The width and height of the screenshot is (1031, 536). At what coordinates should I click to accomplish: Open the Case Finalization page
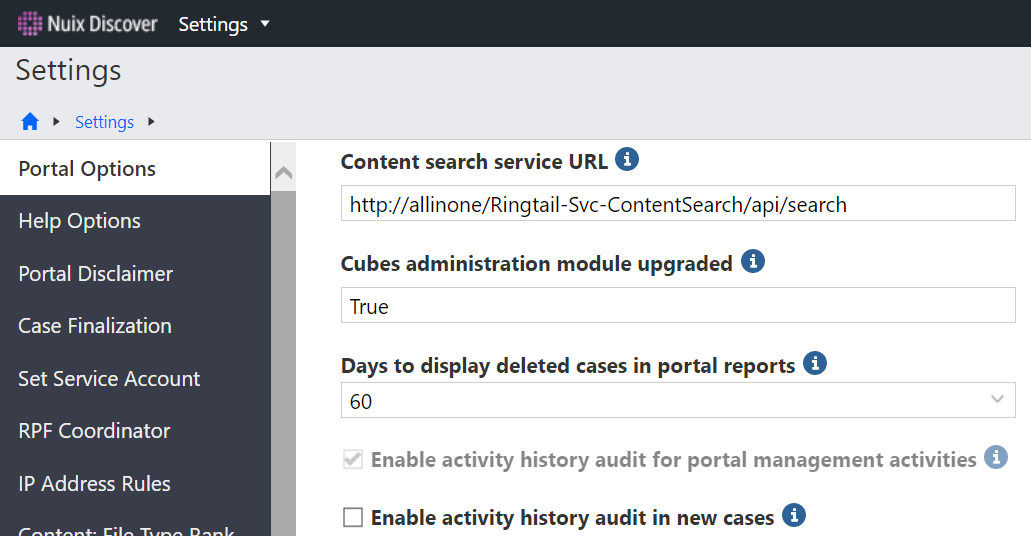coord(95,326)
